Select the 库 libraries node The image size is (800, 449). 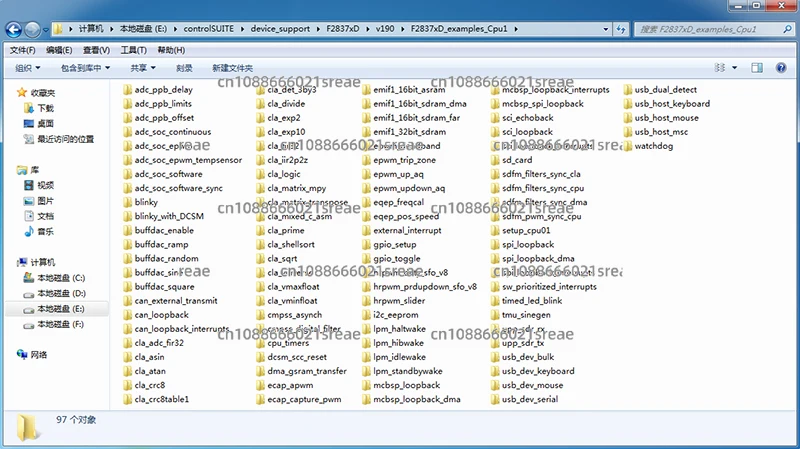point(34,170)
